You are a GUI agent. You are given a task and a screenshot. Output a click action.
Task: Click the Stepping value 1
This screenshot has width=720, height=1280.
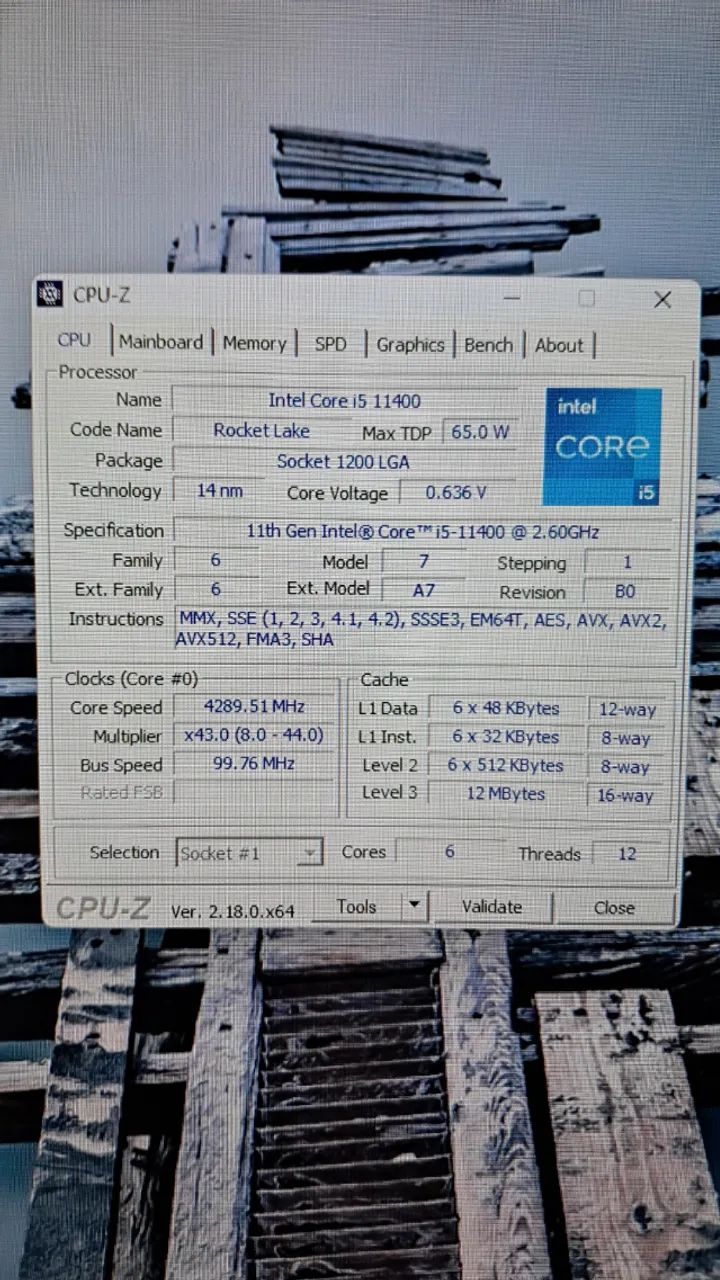coord(627,563)
